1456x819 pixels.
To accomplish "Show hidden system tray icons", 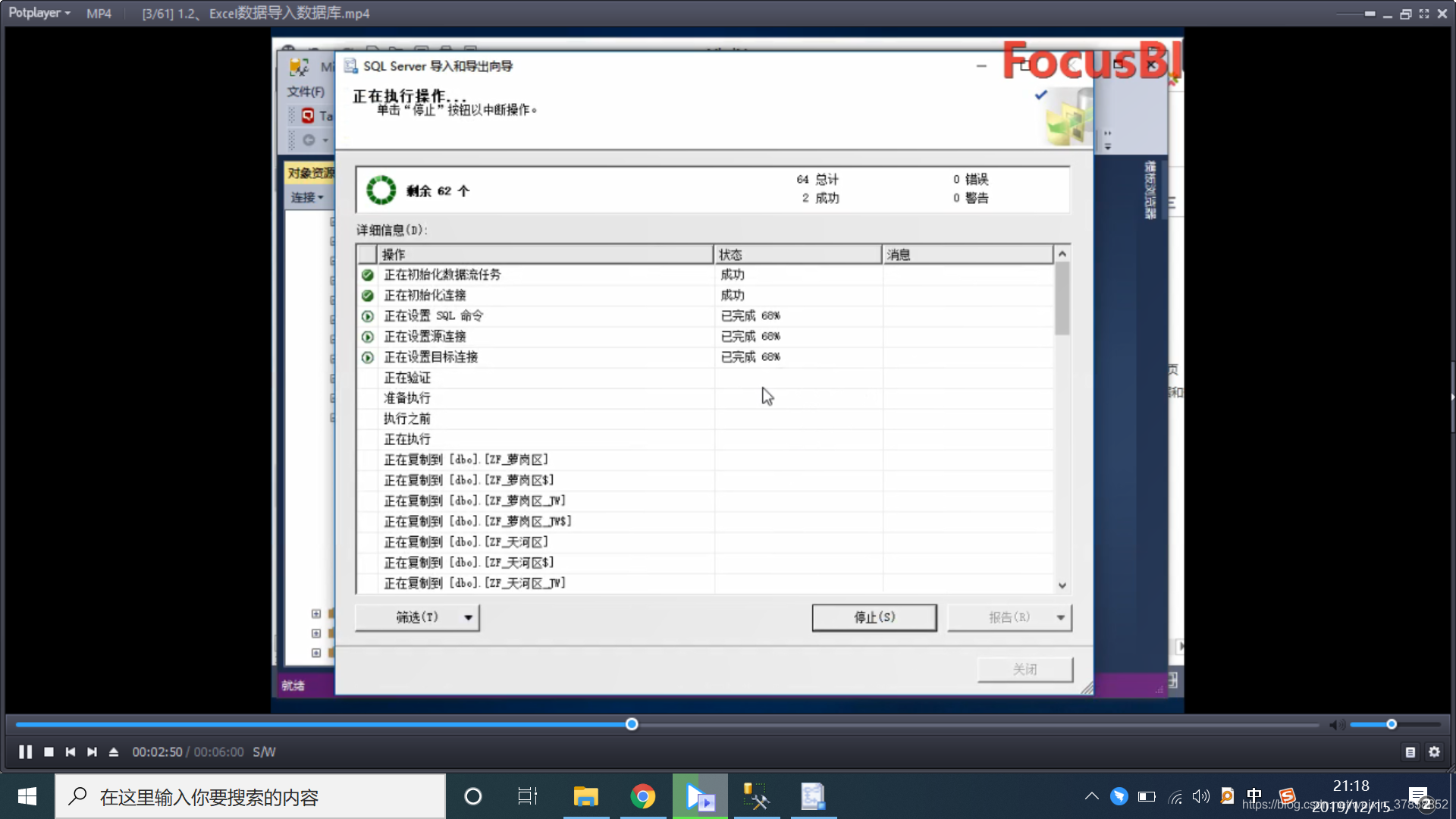I will pos(1091,796).
